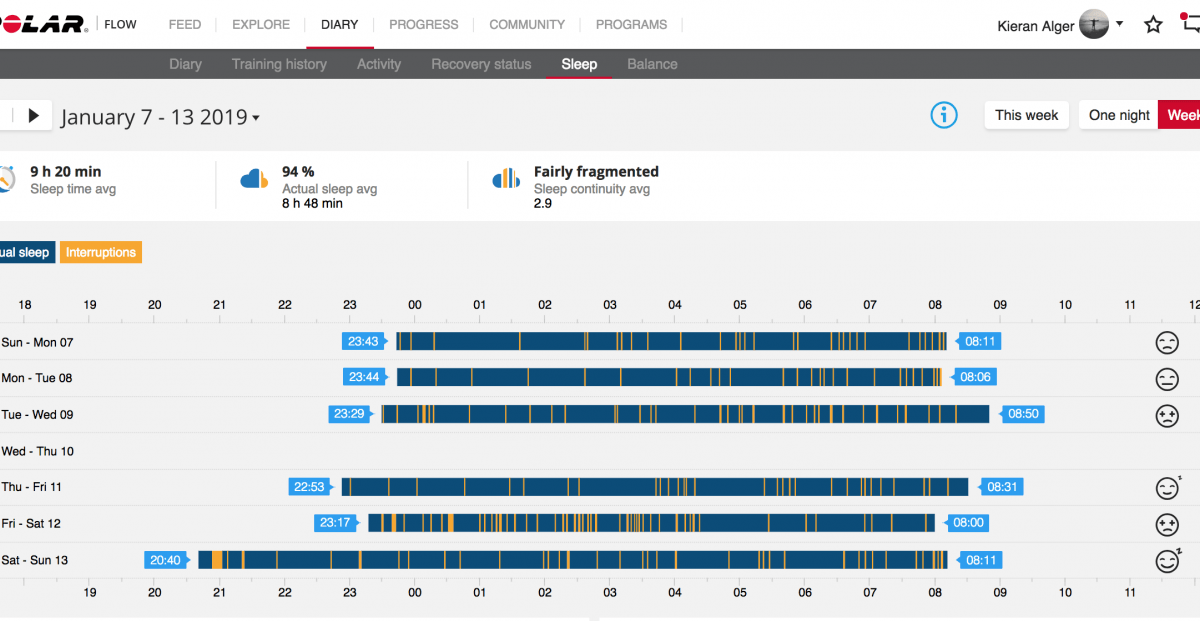The height and width of the screenshot is (621, 1200).
Task: Go to next week with arrow button
Action: [x=33, y=116]
